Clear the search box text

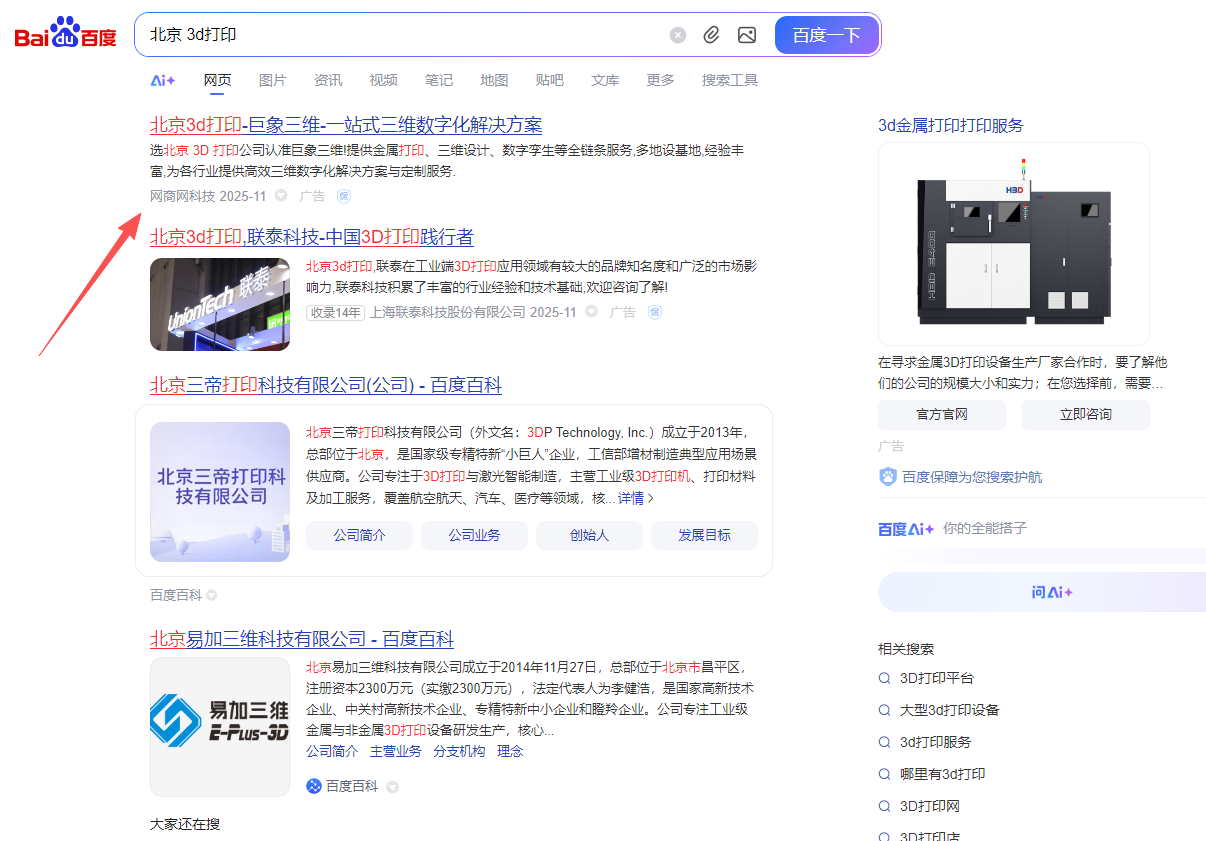tap(678, 35)
